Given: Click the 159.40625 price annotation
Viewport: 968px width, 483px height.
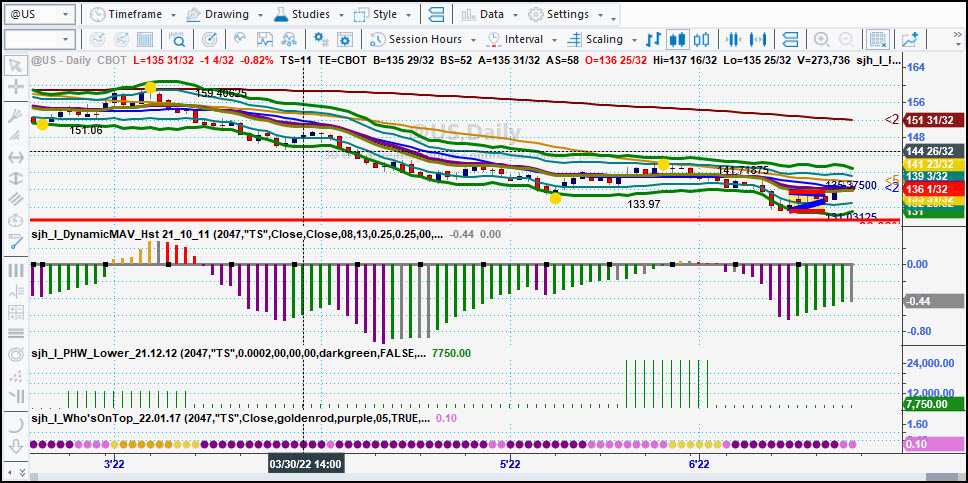Looking at the screenshot, I should pos(221,93).
